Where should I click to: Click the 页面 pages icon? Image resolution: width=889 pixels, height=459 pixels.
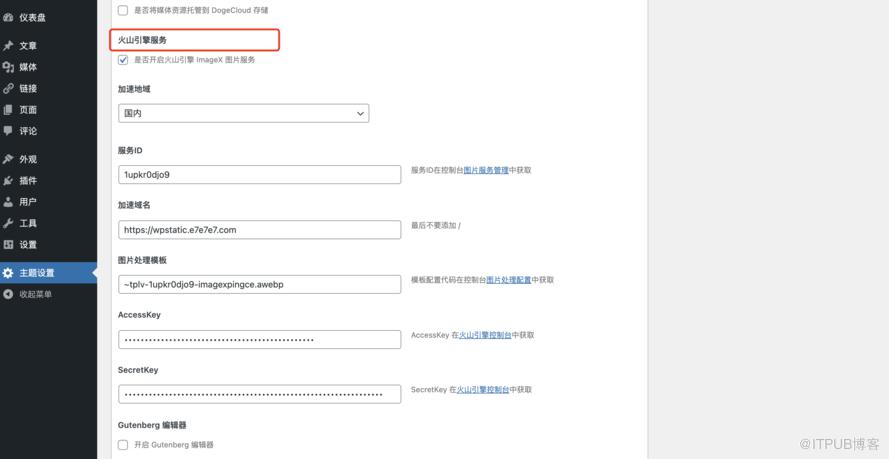coord(8,110)
